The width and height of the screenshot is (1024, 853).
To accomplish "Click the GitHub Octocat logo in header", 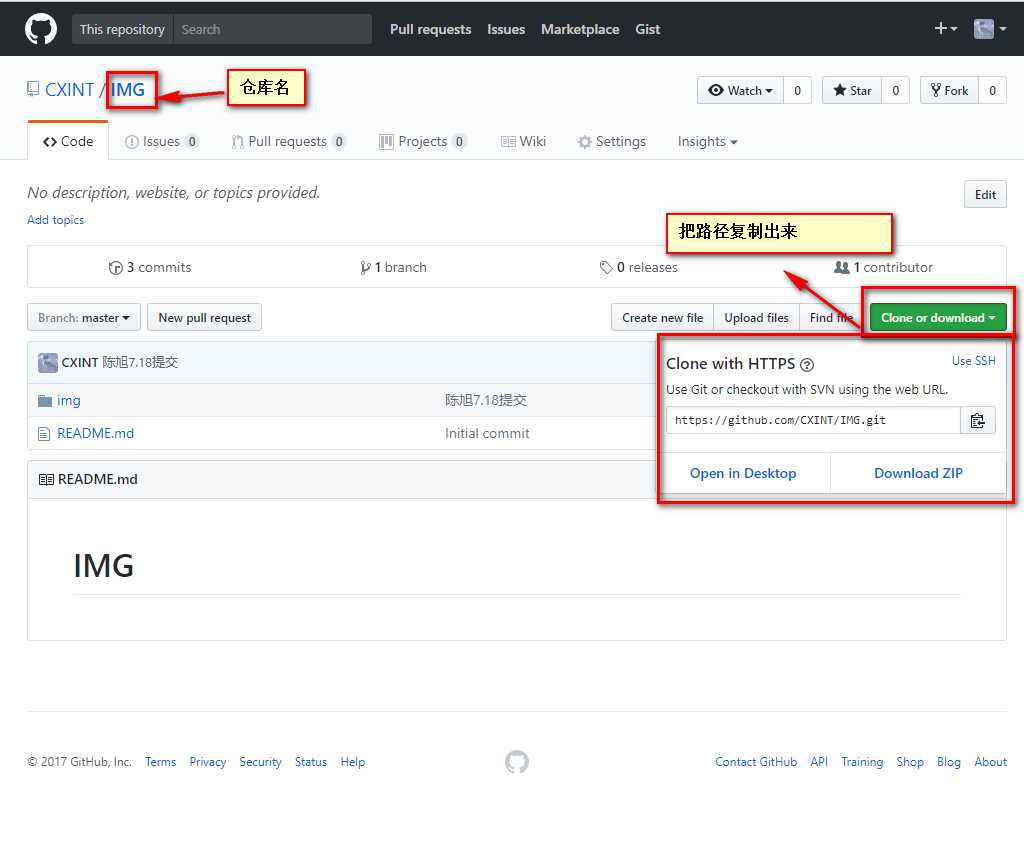I will coord(40,29).
